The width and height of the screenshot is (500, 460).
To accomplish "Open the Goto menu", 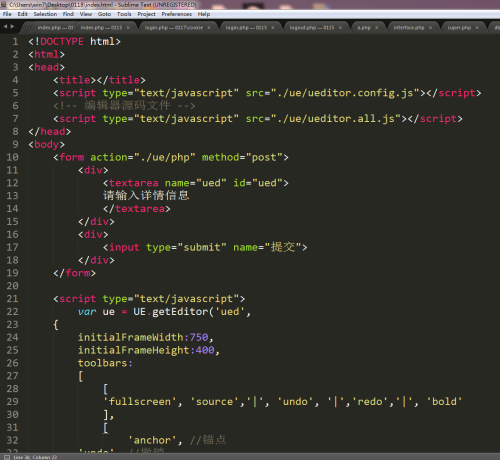I will (x=104, y=14).
